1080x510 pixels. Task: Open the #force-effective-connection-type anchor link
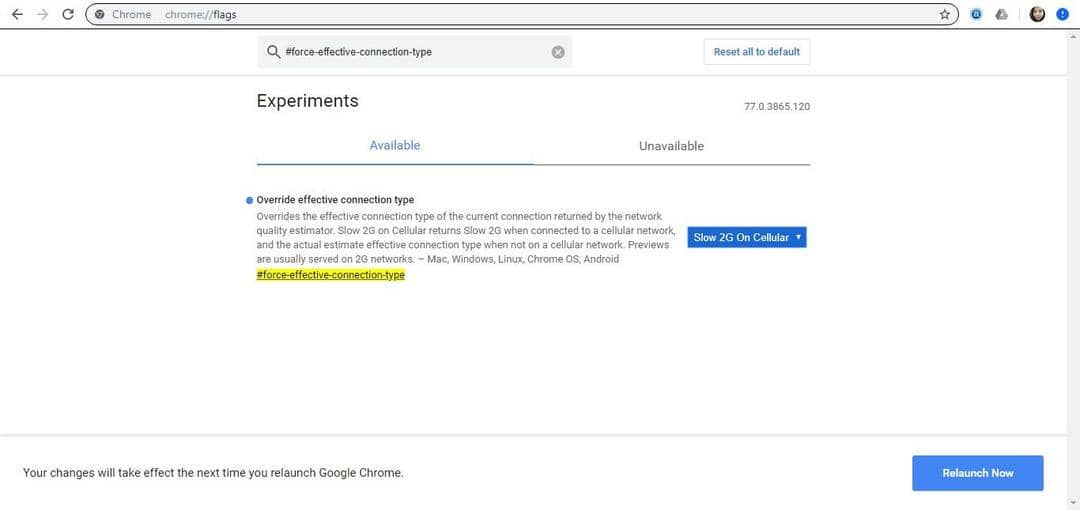pos(331,275)
